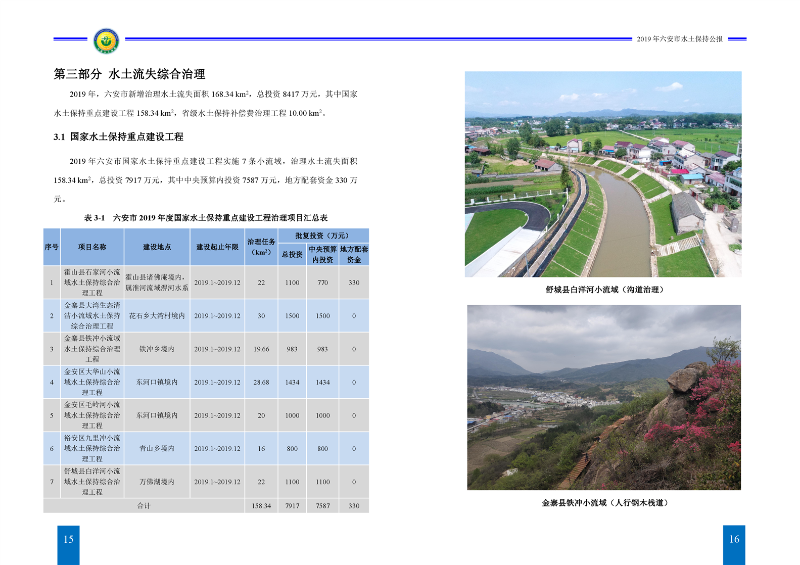Click the 建设起止年限 column header
This screenshot has width=800, height=565.
pos(217,246)
